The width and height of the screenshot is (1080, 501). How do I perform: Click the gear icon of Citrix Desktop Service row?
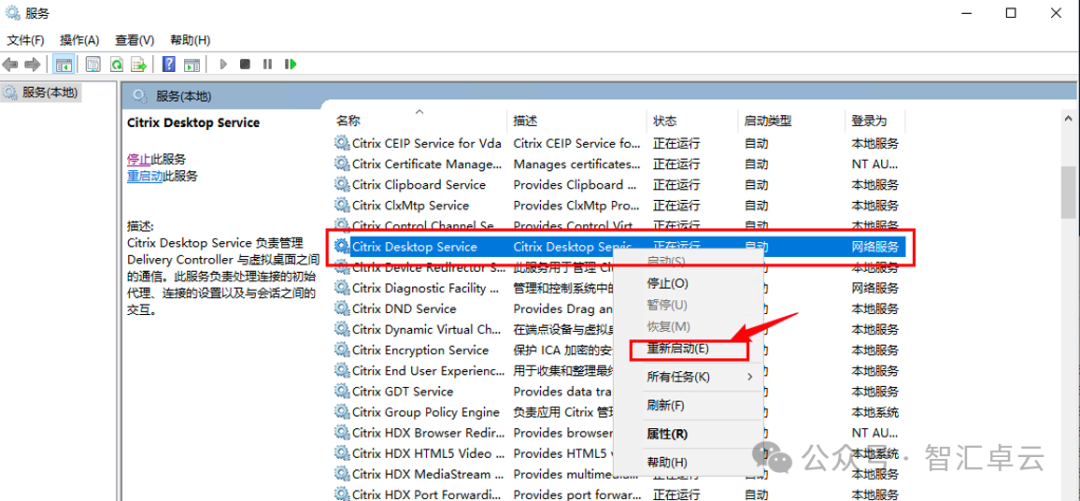point(342,247)
